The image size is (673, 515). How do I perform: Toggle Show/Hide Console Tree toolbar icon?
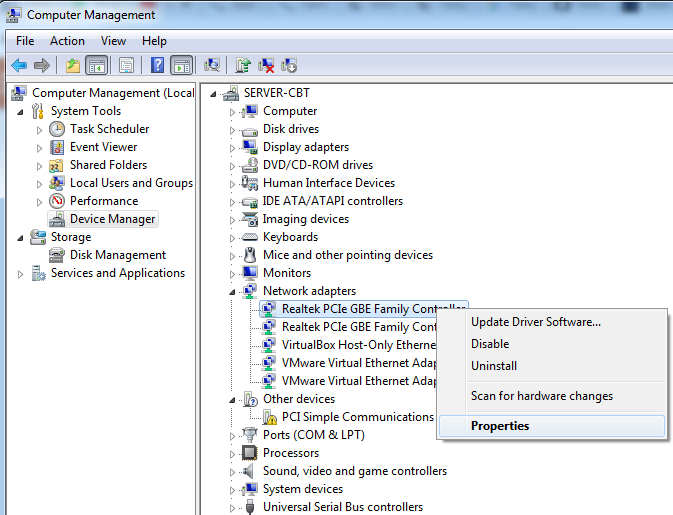[x=96, y=66]
